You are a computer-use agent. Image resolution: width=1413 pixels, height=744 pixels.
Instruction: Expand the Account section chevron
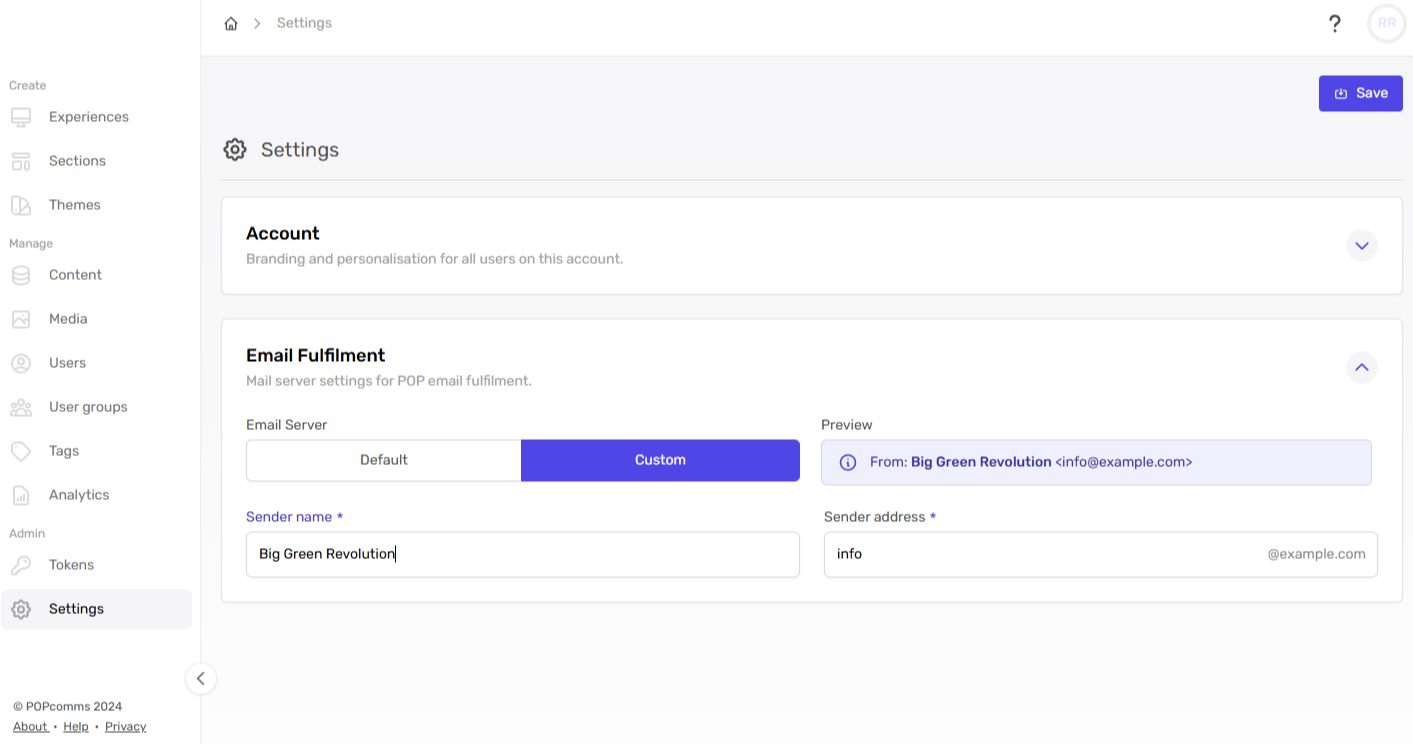pos(1362,245)
